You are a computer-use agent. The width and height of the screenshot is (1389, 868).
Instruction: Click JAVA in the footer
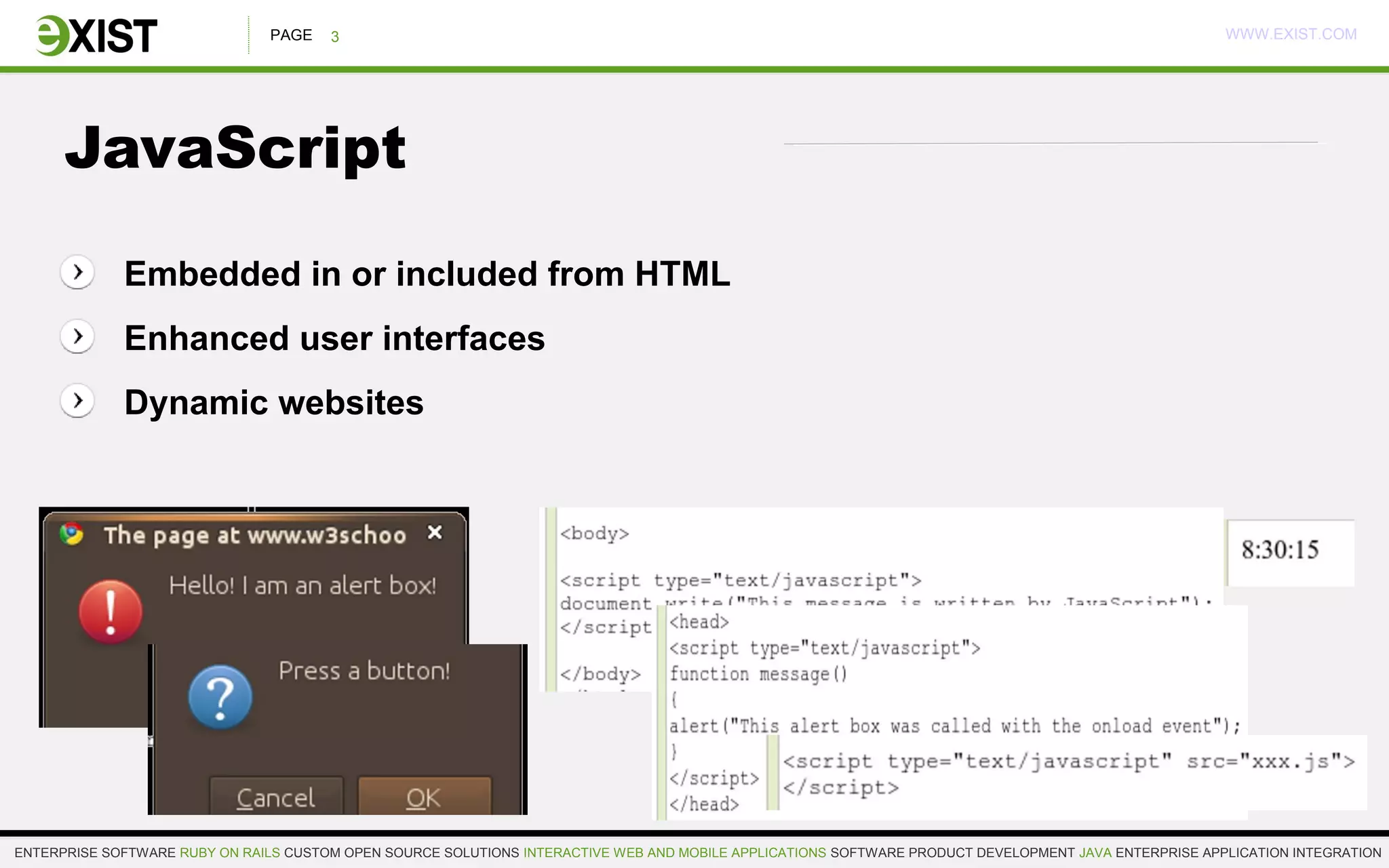pos(1095,853)
